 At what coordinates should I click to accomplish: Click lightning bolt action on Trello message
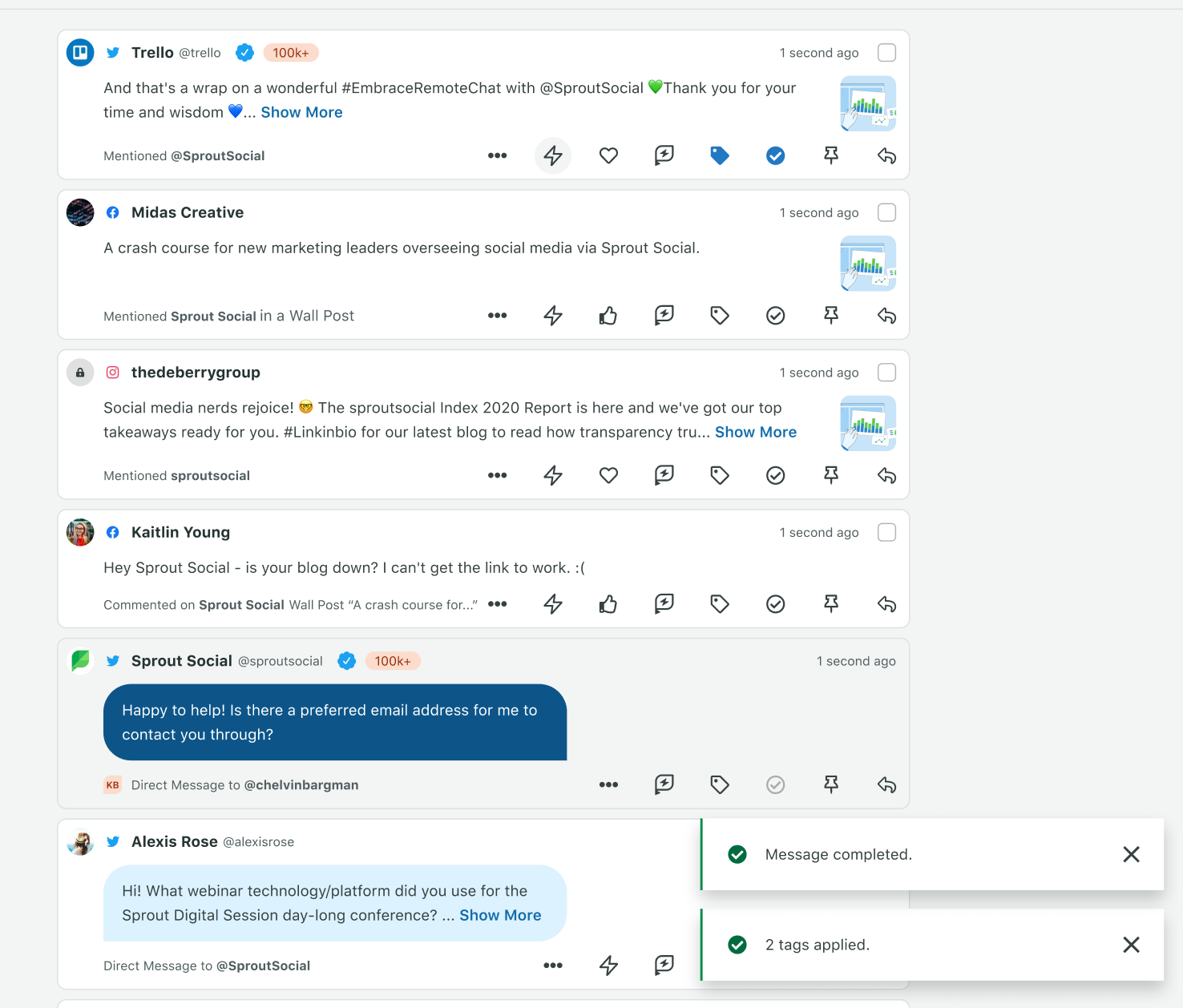tap(553, 155)
